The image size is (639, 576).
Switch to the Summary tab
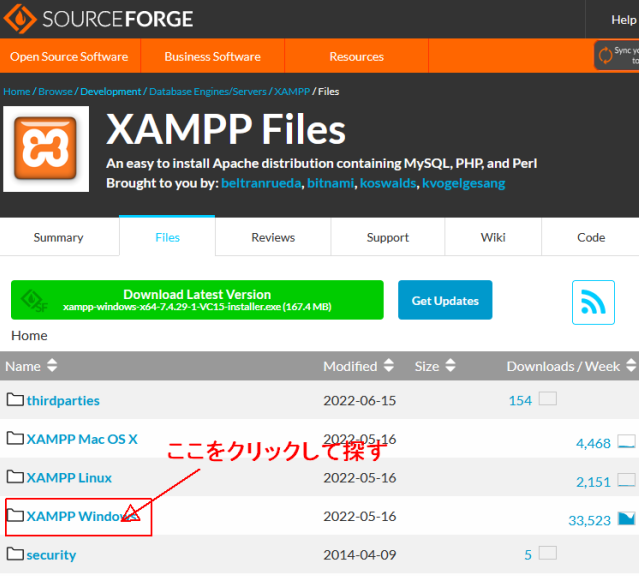click(x=59, y=237)
